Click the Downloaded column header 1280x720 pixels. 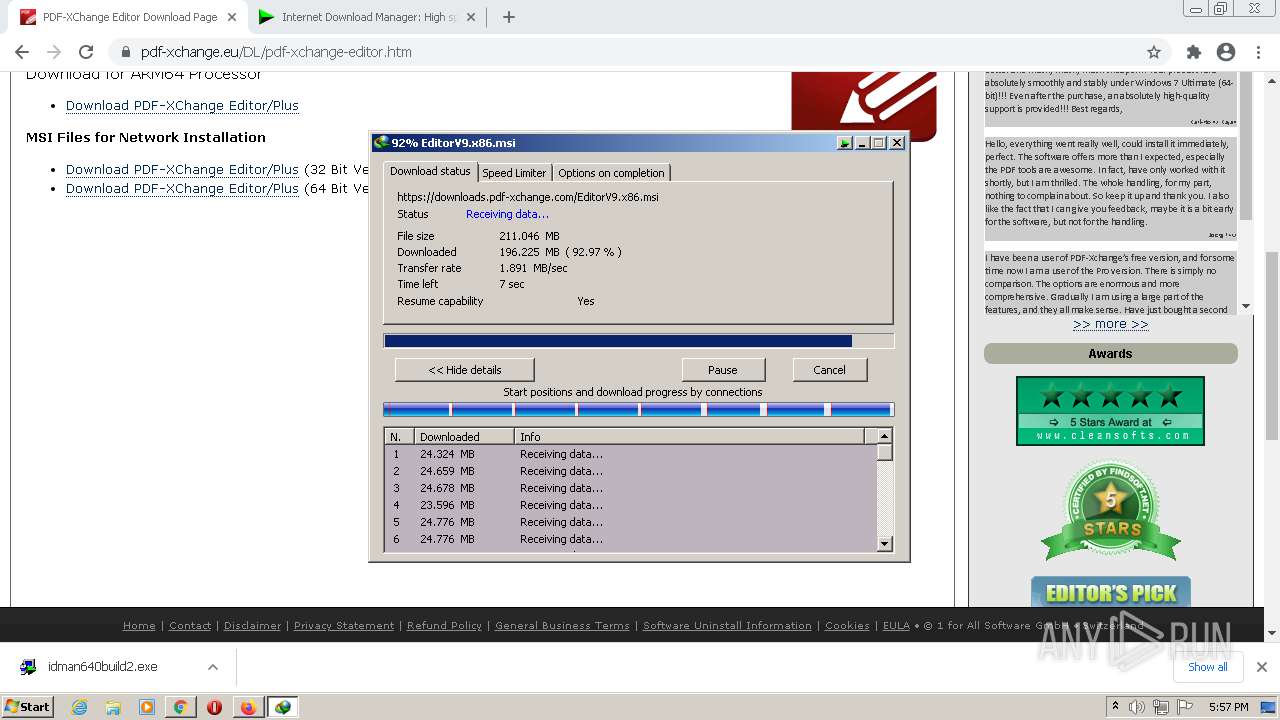click(x=465, y=437)
